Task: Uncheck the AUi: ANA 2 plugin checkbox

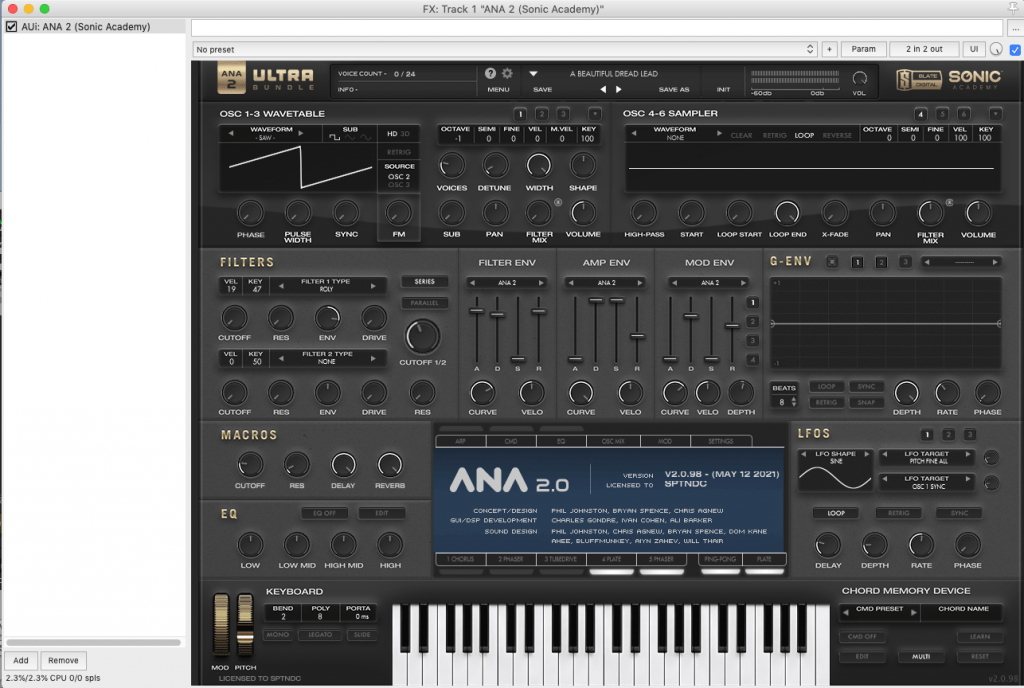Action: tap(11, 27)
